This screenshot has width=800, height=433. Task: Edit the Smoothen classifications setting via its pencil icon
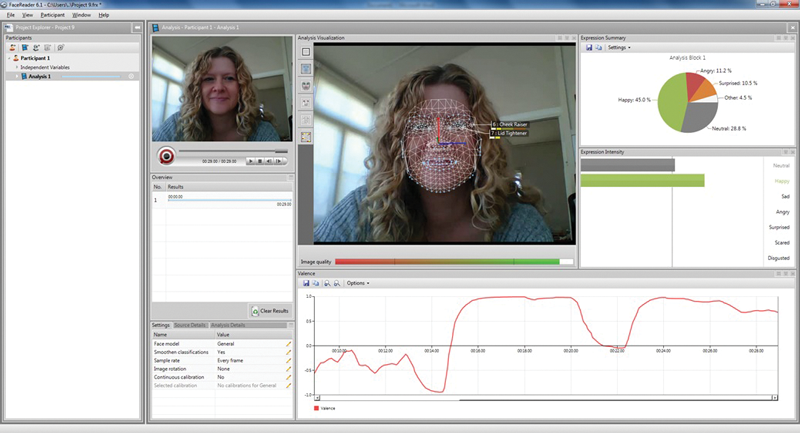pos(288,352)
